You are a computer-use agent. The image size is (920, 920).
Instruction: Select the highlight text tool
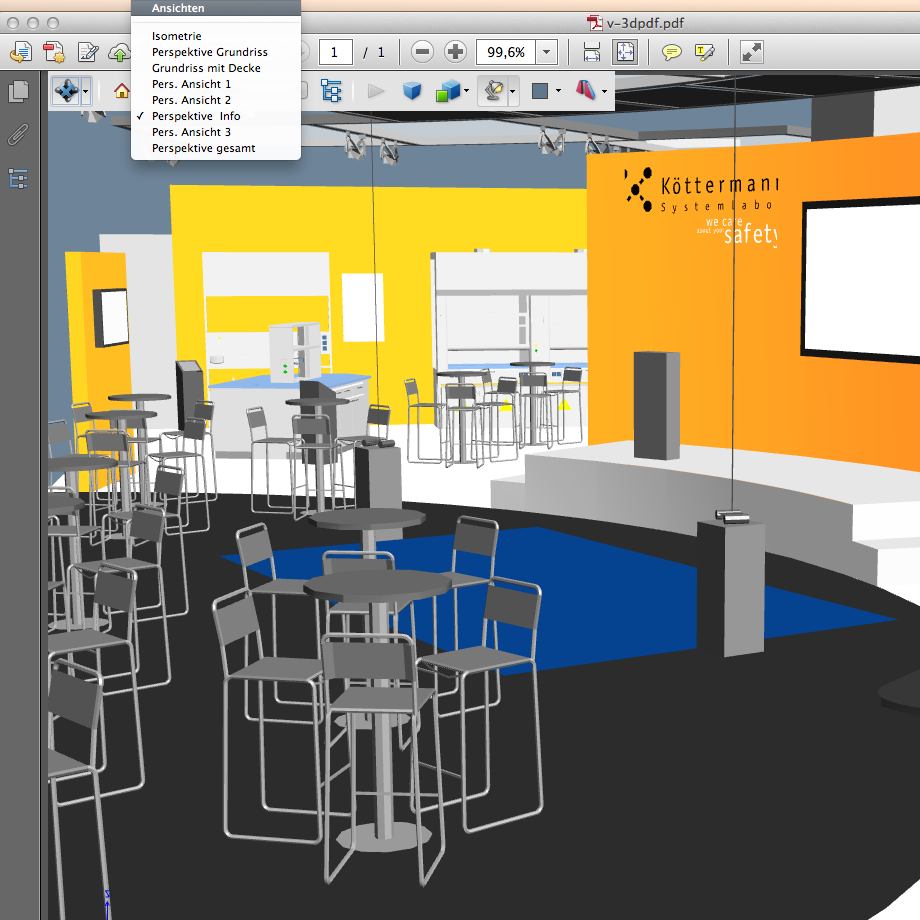705,51
